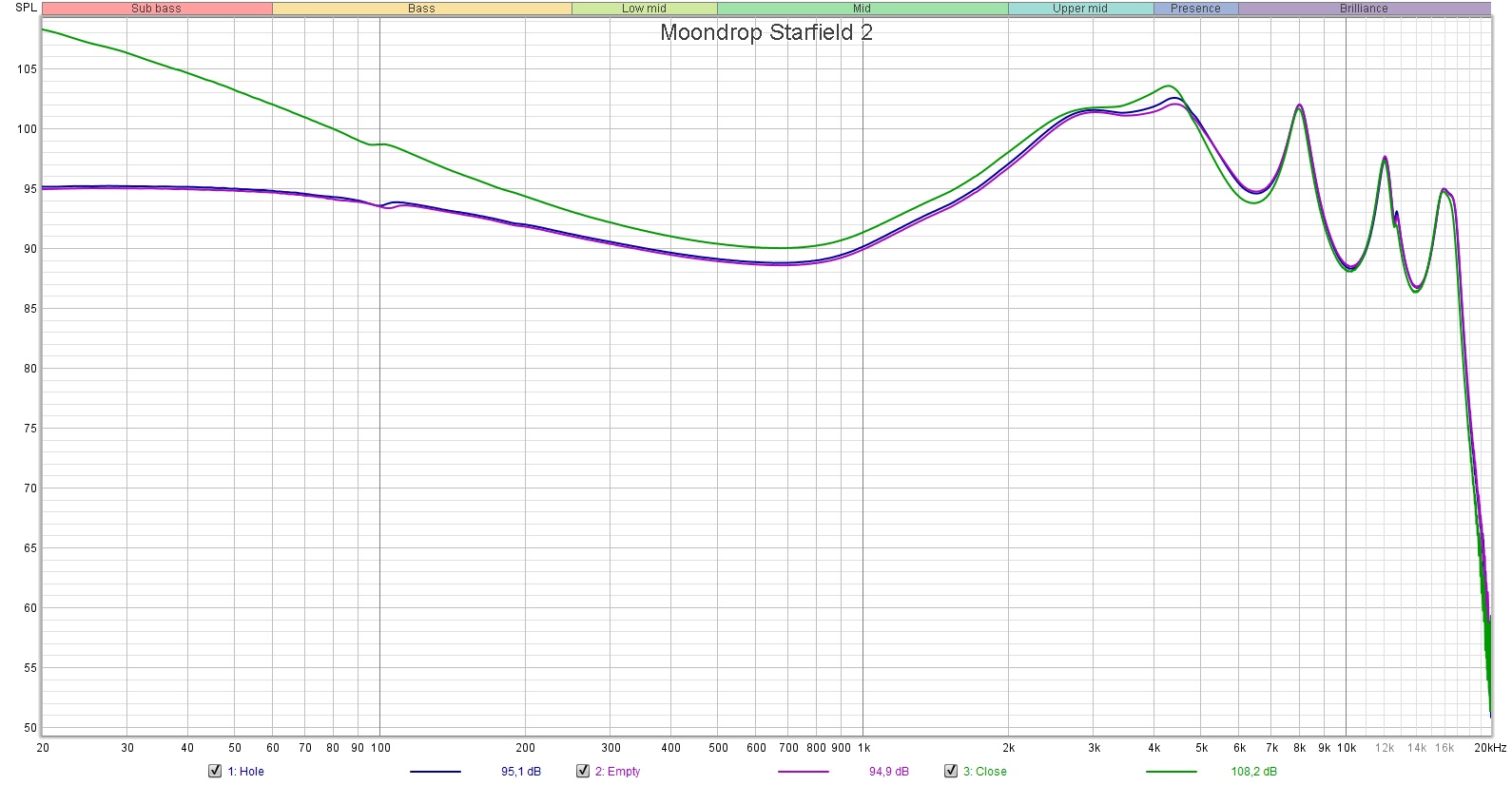Click the '3: Close' legend label
Image resolution: width=1512 pixels, height=785 pixels.
(984, 772)
